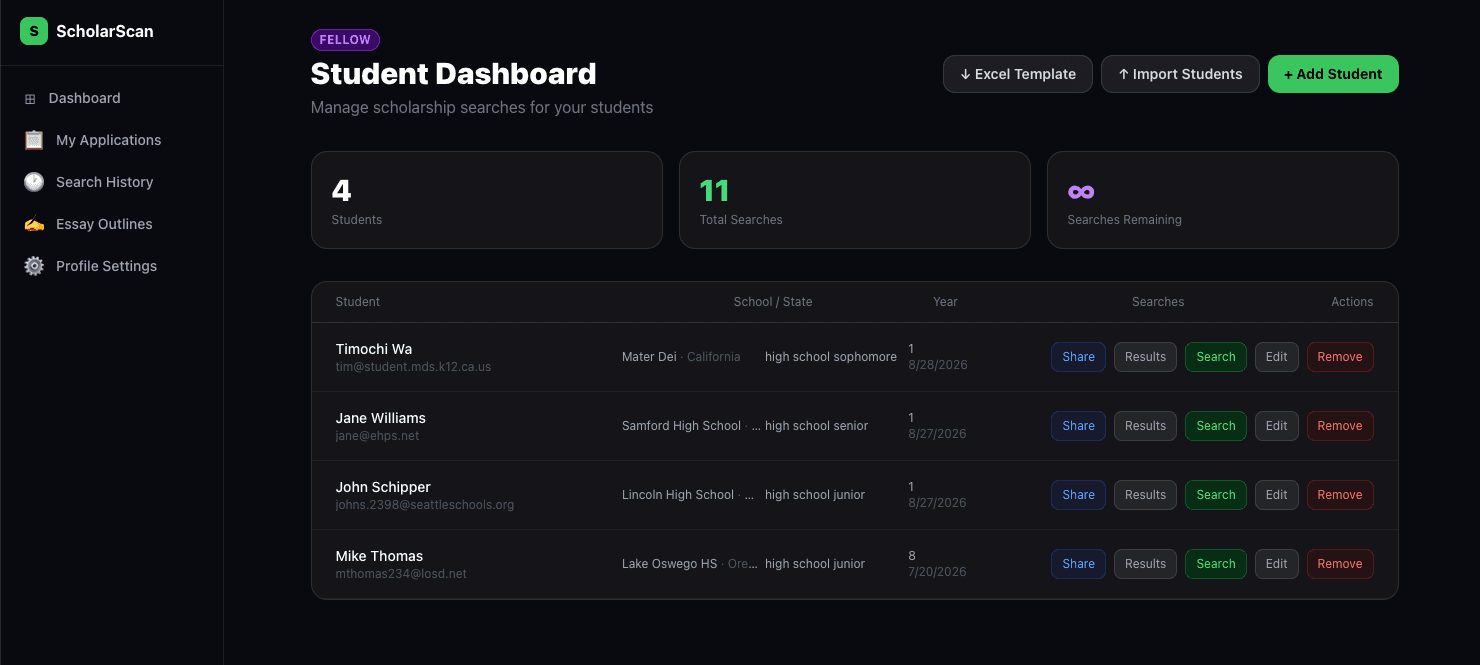Viewport: 1480px width, 665px height.
Task: View Results for Timochi Wa
Action: point(1145,357)
